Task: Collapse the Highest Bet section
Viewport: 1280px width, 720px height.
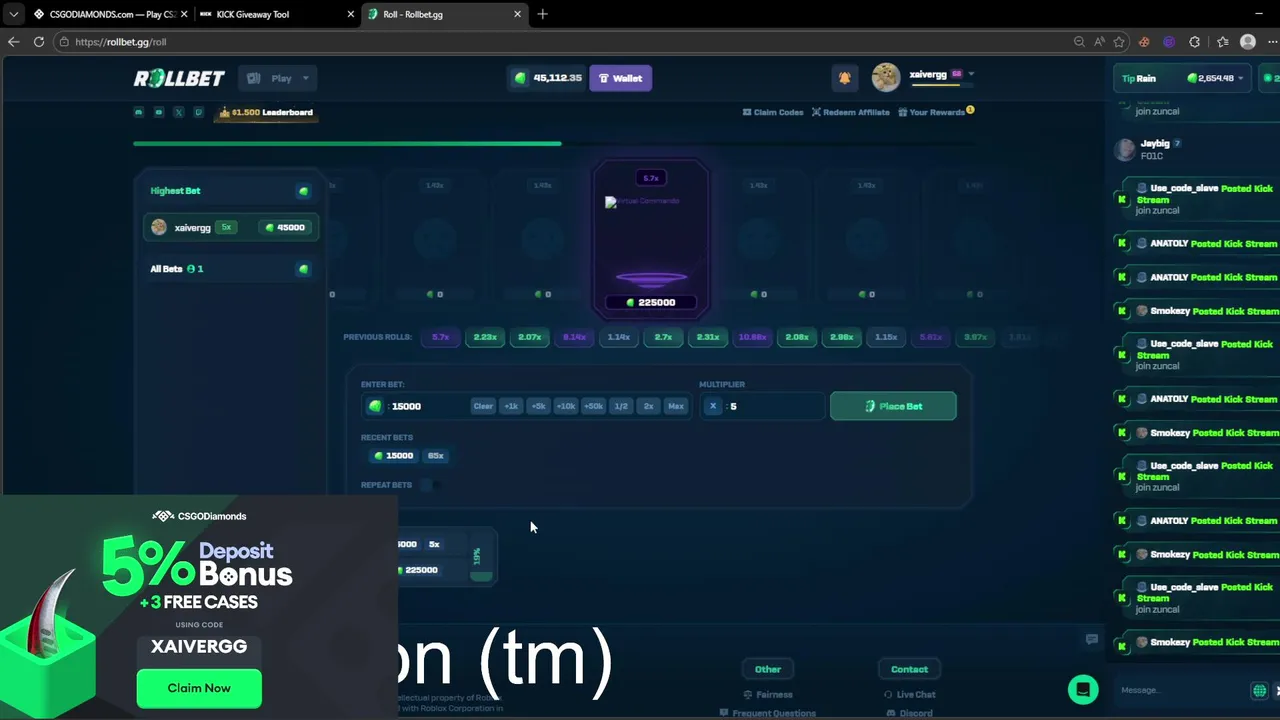Action: click(x=303, y=191)
